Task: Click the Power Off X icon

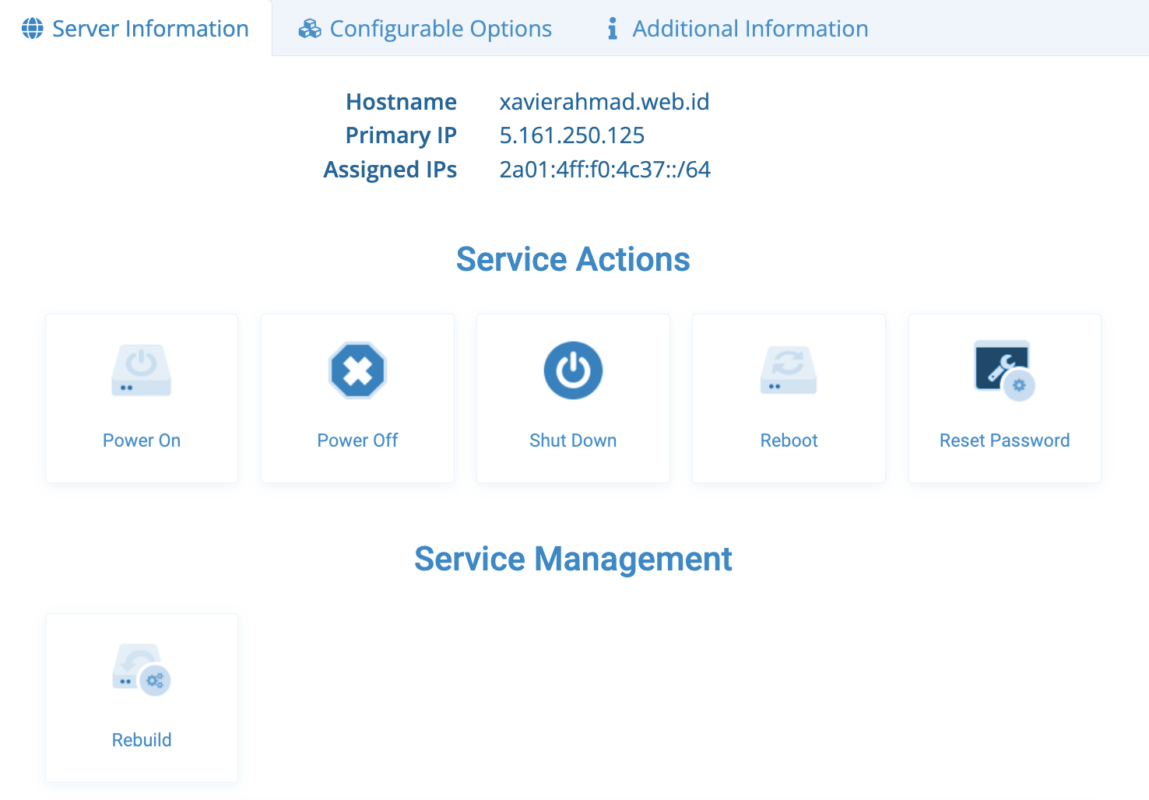Action: 357,371
